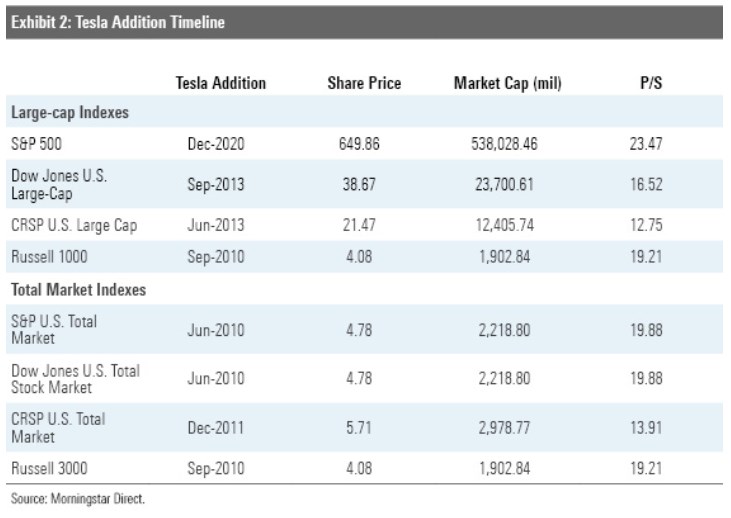Click the 649.86 share price value
Image resolution: width=731 pixels, height=518 pixels.
point(360,144)
